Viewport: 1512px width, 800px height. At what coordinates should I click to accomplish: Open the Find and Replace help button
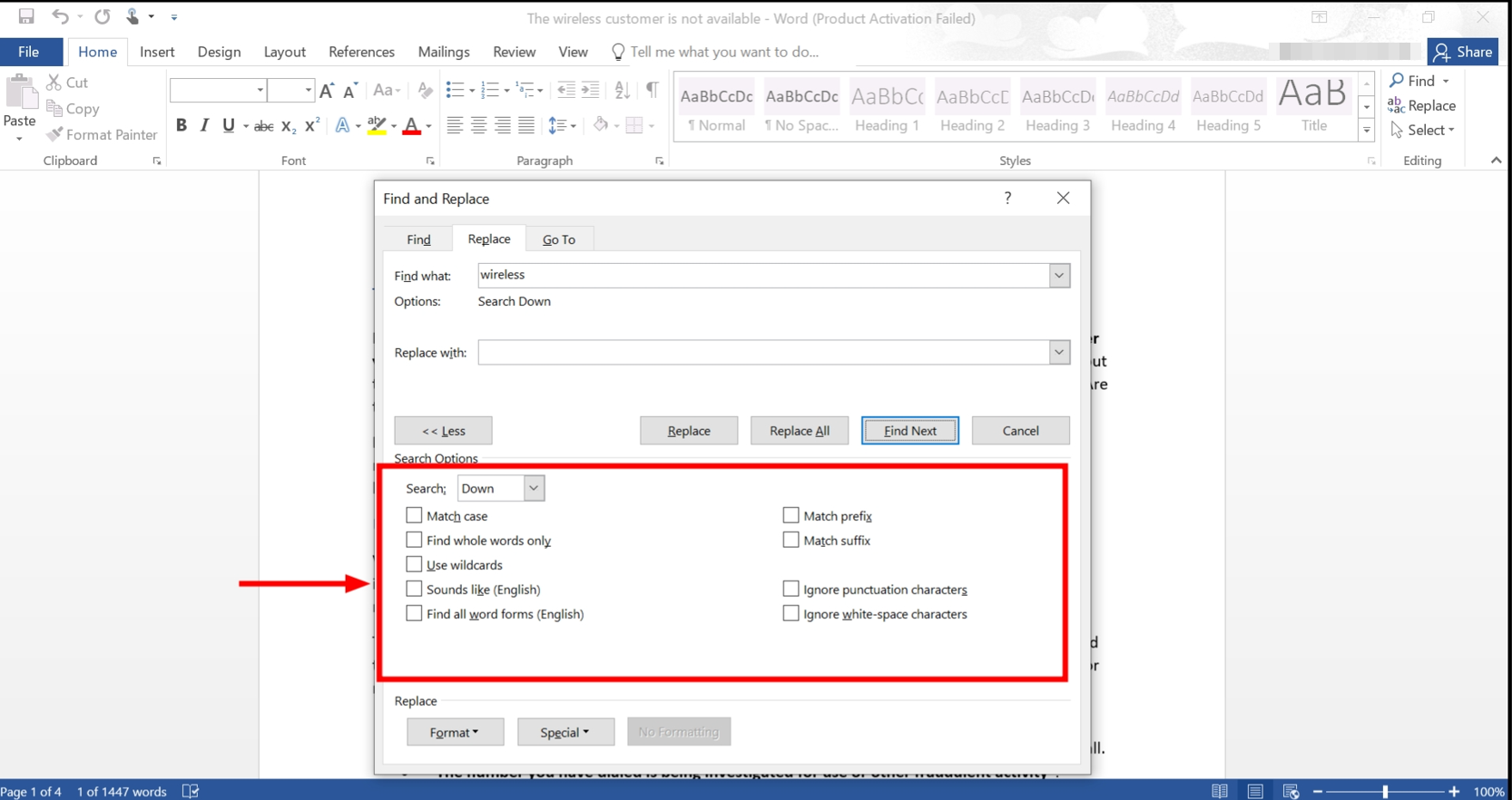[x=1007, y=198]
